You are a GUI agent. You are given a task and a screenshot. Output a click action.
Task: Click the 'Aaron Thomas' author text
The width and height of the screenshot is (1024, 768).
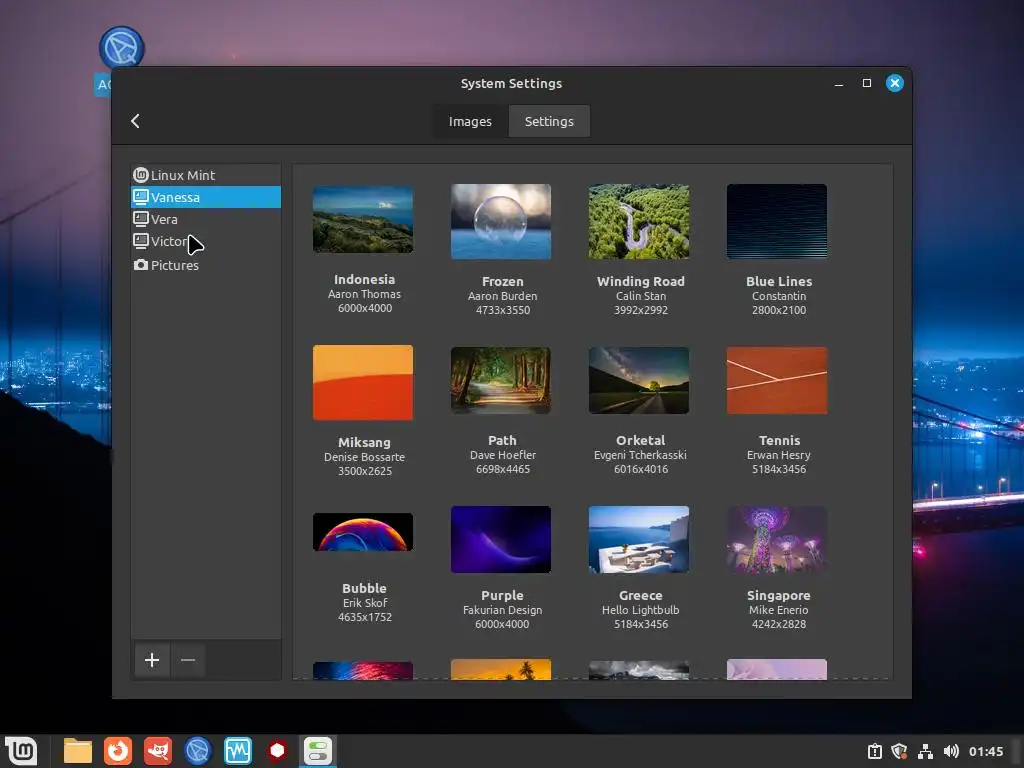point(364,295)
